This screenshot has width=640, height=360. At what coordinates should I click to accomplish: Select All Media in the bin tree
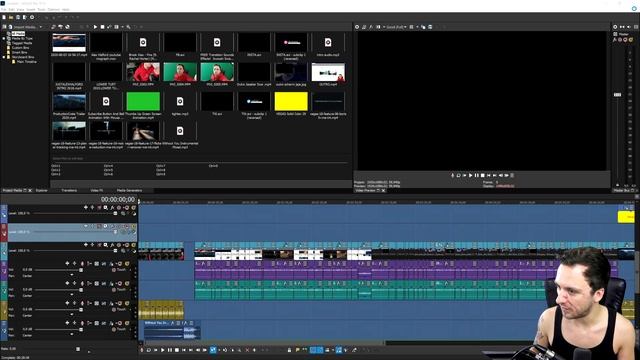(x=18, y=33)
